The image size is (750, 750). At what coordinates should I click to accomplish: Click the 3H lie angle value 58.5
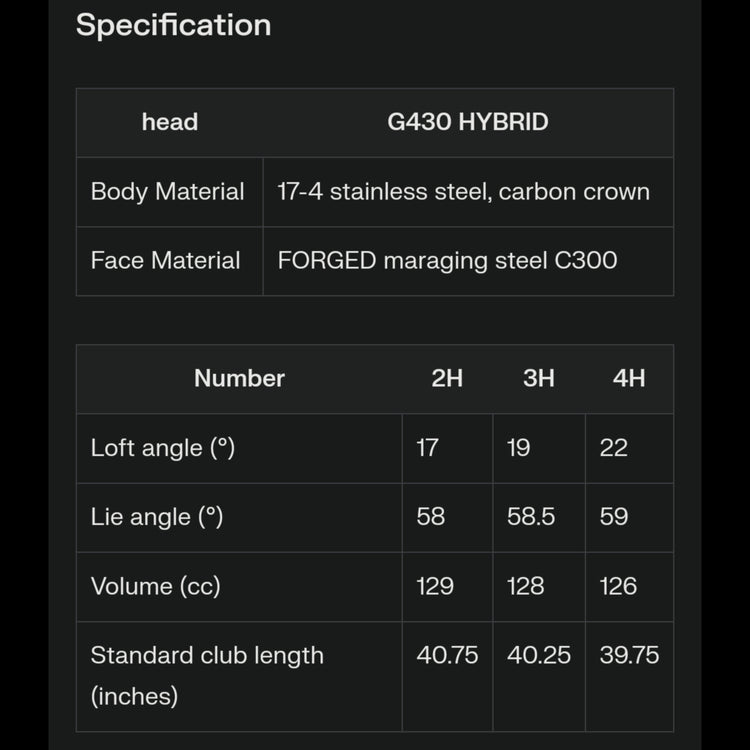click(531, 516)
